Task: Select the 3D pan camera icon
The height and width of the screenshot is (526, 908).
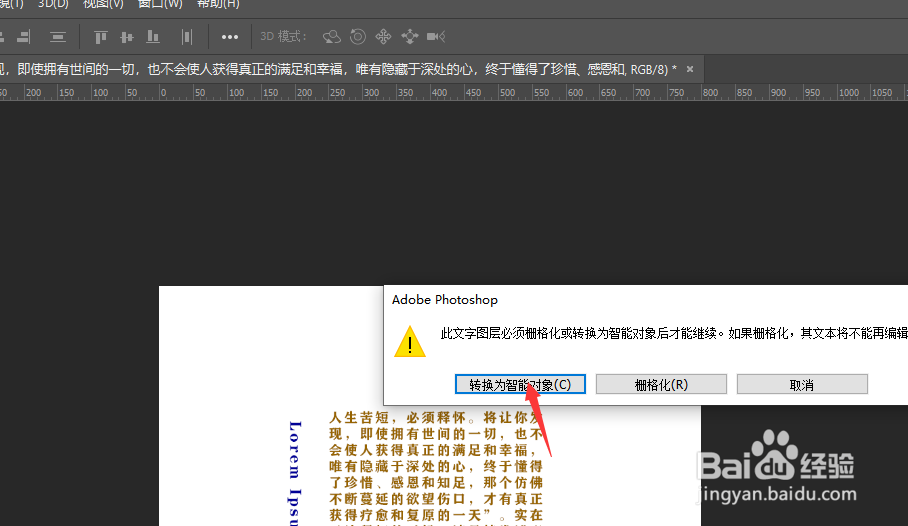Action: [383, 37]
